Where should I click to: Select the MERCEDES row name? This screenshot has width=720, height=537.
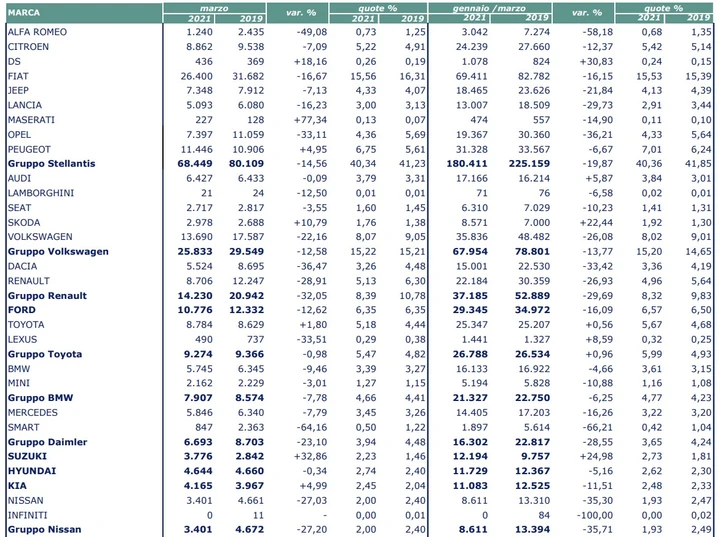pyautogui.click(x=33, y=413)
